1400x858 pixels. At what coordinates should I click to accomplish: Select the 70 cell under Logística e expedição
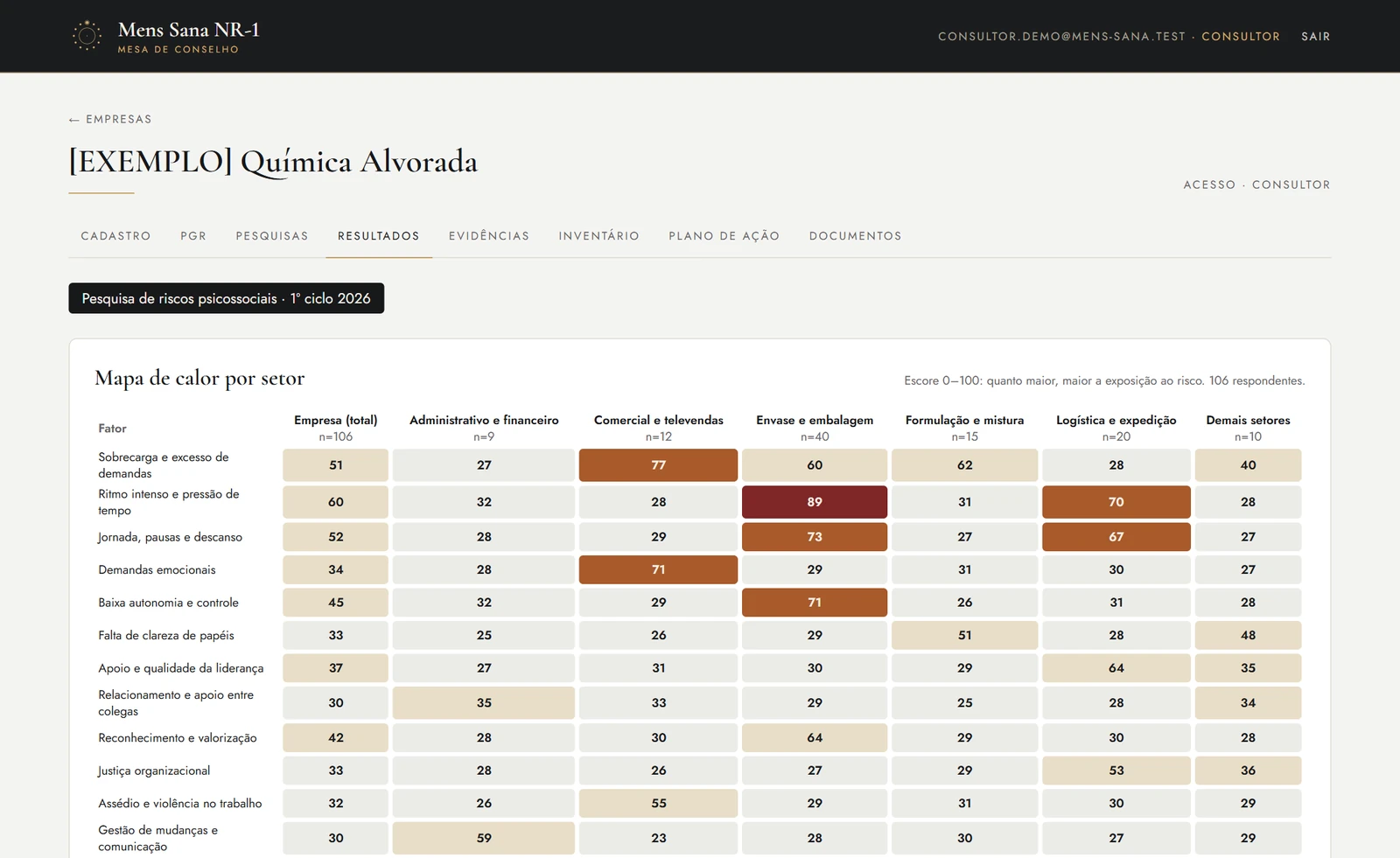click(x=1116, y=502)
